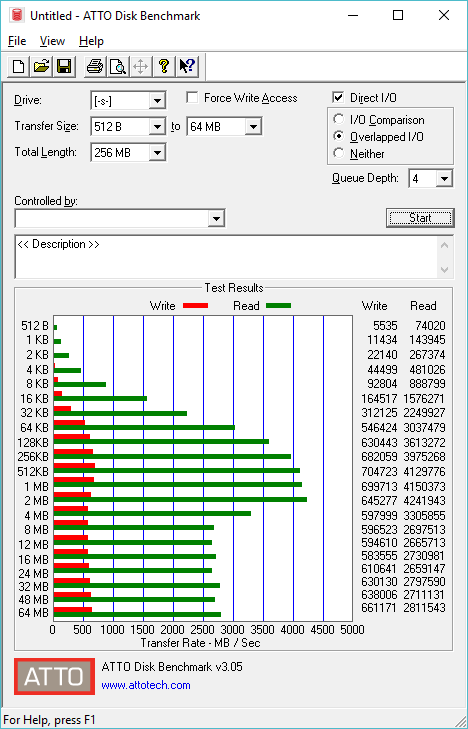Click the ATTO logo at the bottom

(x=54, y=676)
